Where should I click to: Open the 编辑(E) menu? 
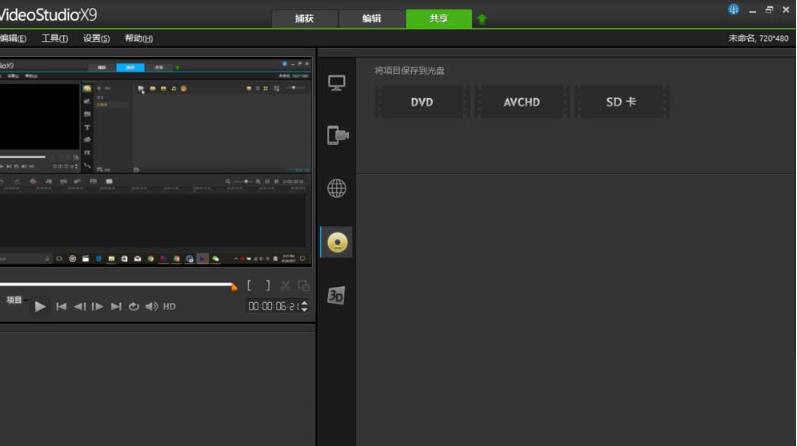[13, 39]
